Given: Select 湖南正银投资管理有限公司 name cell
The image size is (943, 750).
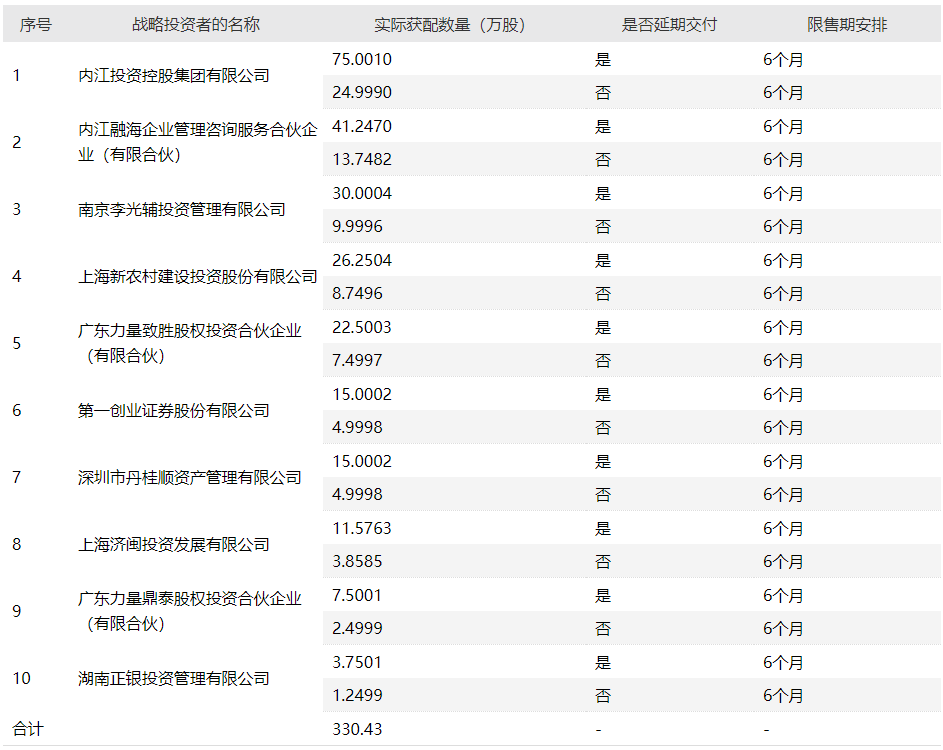Looking at the screenshot, I should (x=174, y=679).
